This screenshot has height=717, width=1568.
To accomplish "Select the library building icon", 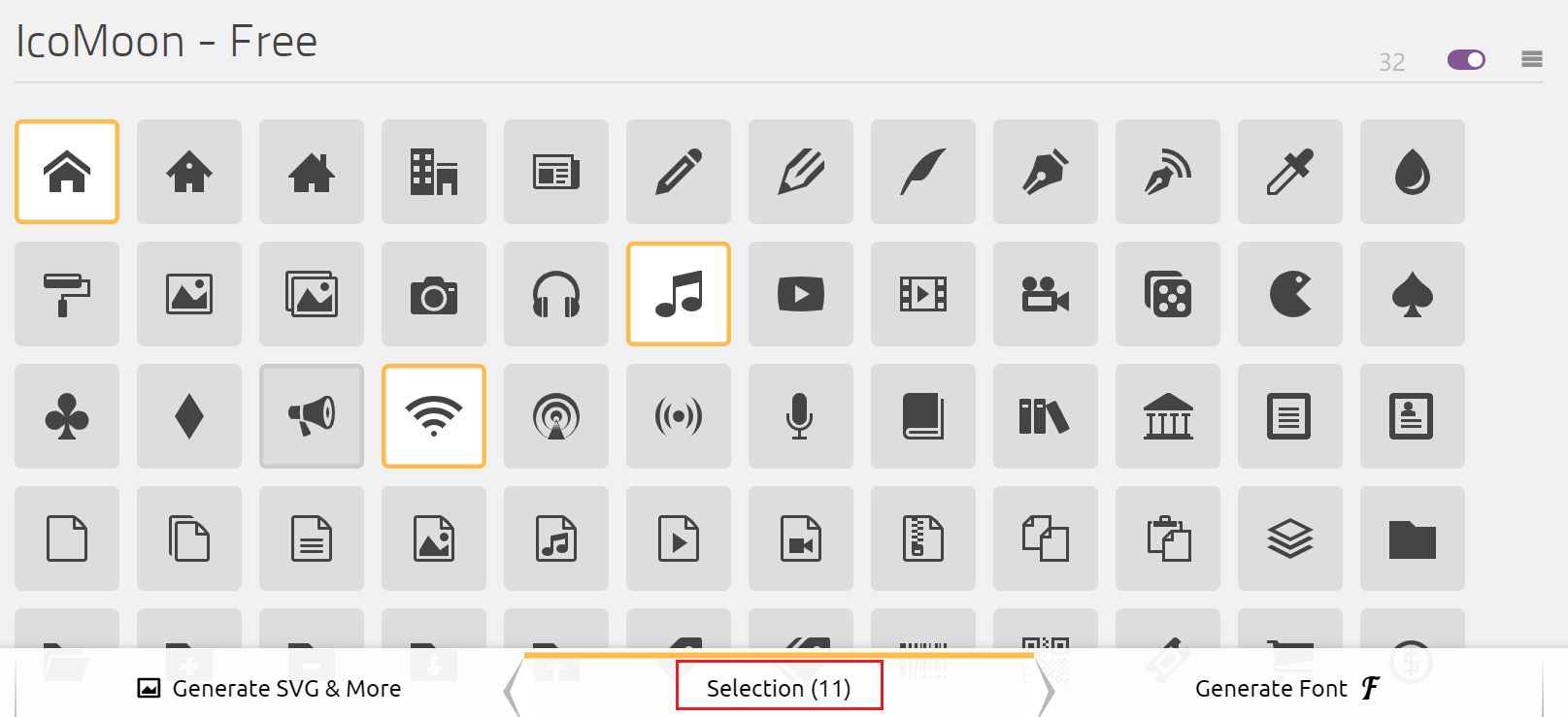I will pos(1168,416).
